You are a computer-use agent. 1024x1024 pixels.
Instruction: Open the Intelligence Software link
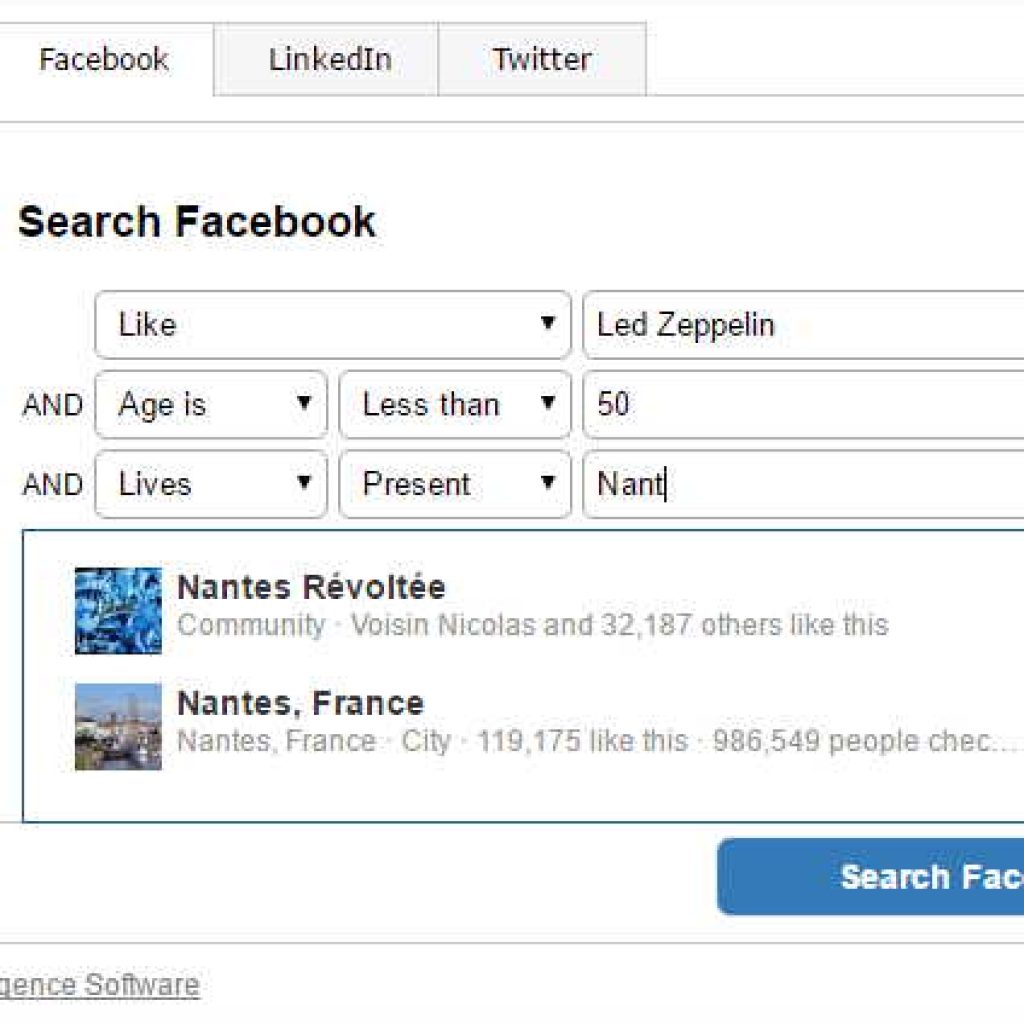tap(99, 985)
